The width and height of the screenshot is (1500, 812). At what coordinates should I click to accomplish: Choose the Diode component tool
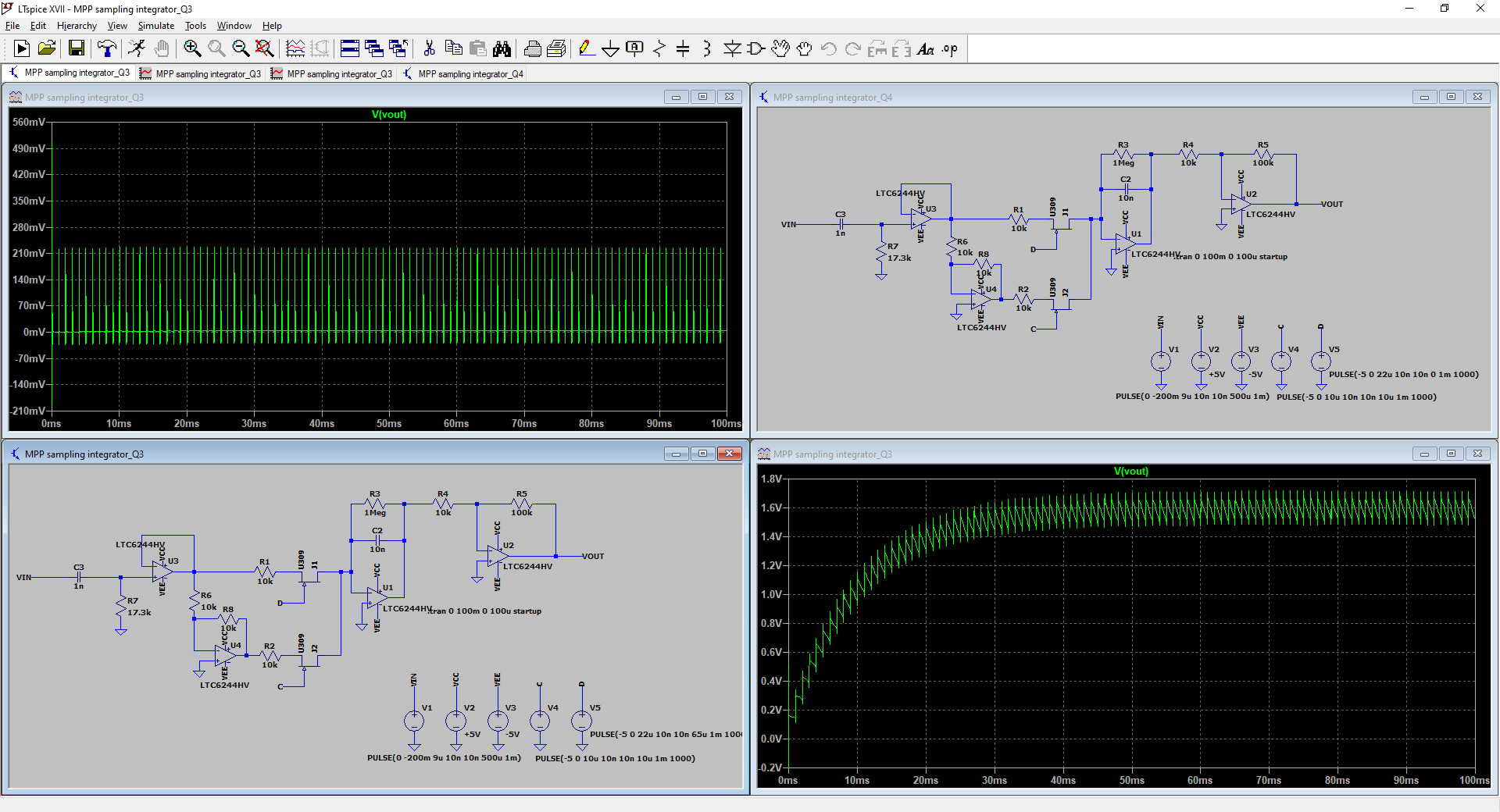pos(732,49)
